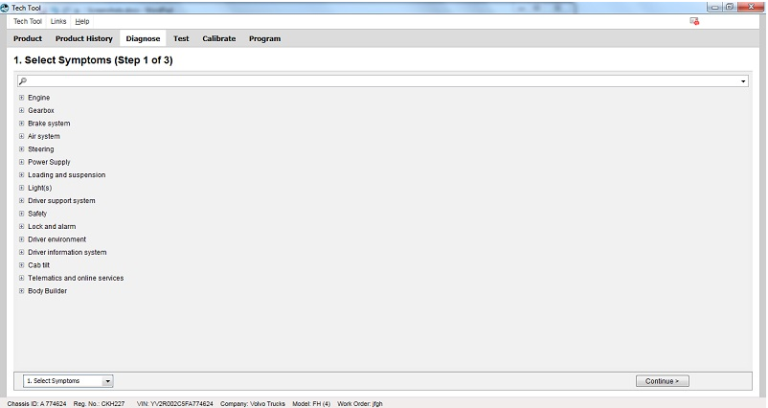
Task: Expand the Brake system category
Action: (21, 123)
